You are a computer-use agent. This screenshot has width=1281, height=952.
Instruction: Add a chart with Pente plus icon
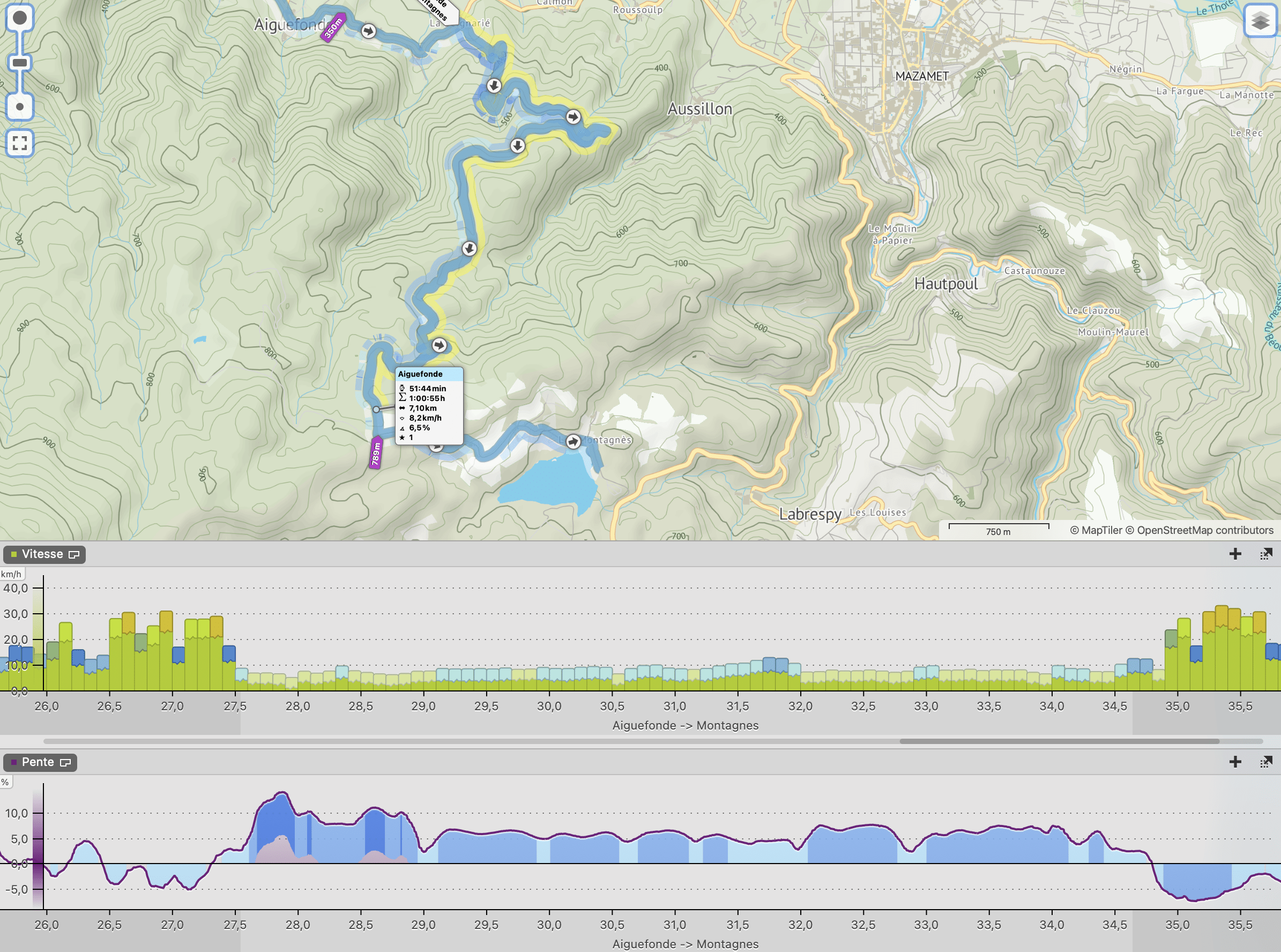tap(1235, 762)
